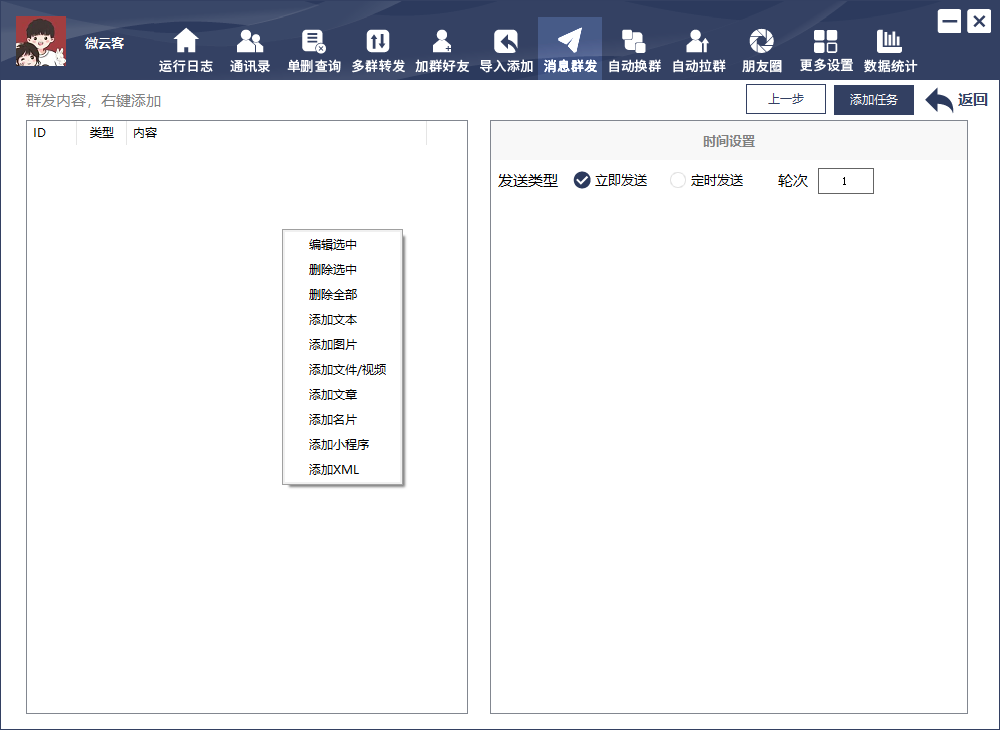Choose 添加图片 from context menu
Viewport: 1000px width, 730px height.
point(333,345)
